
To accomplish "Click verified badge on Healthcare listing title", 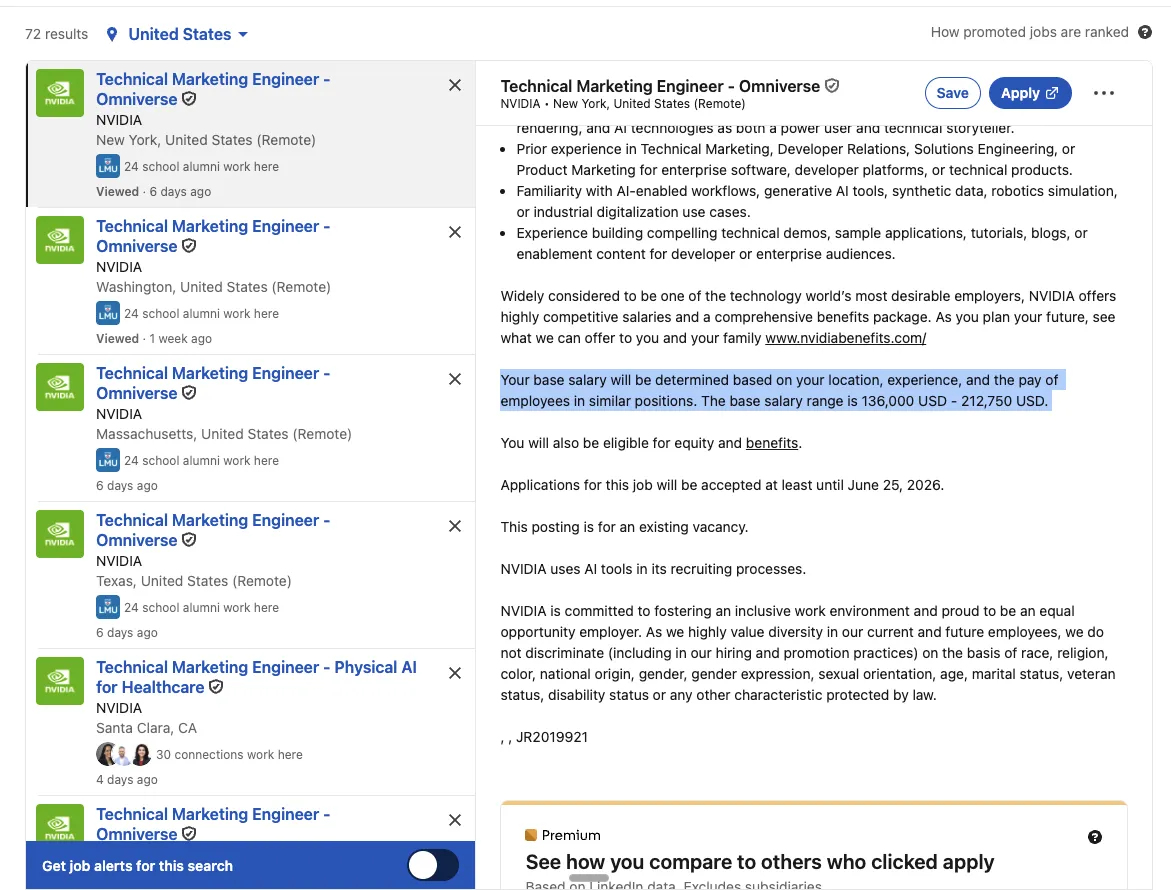I will click(x=216, y=687).
